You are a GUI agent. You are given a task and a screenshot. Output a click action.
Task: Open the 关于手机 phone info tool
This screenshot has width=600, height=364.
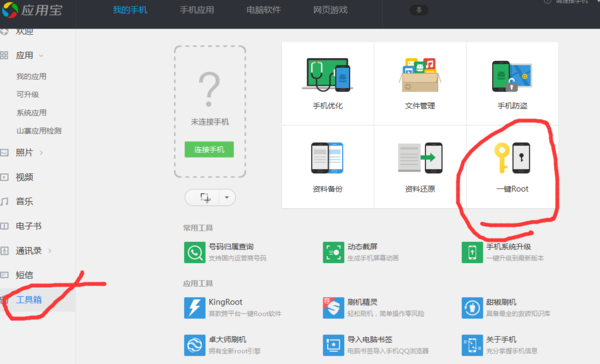pyautogui.click(x=500, y=345)
